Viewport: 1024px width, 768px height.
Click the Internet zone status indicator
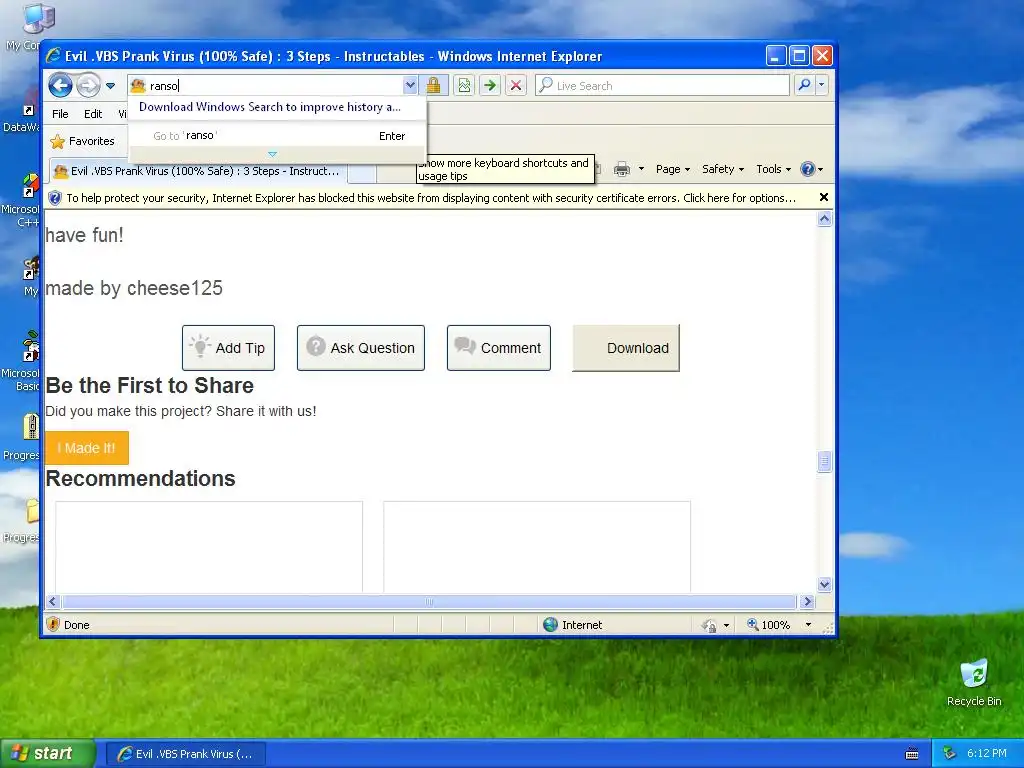point(573,625)
